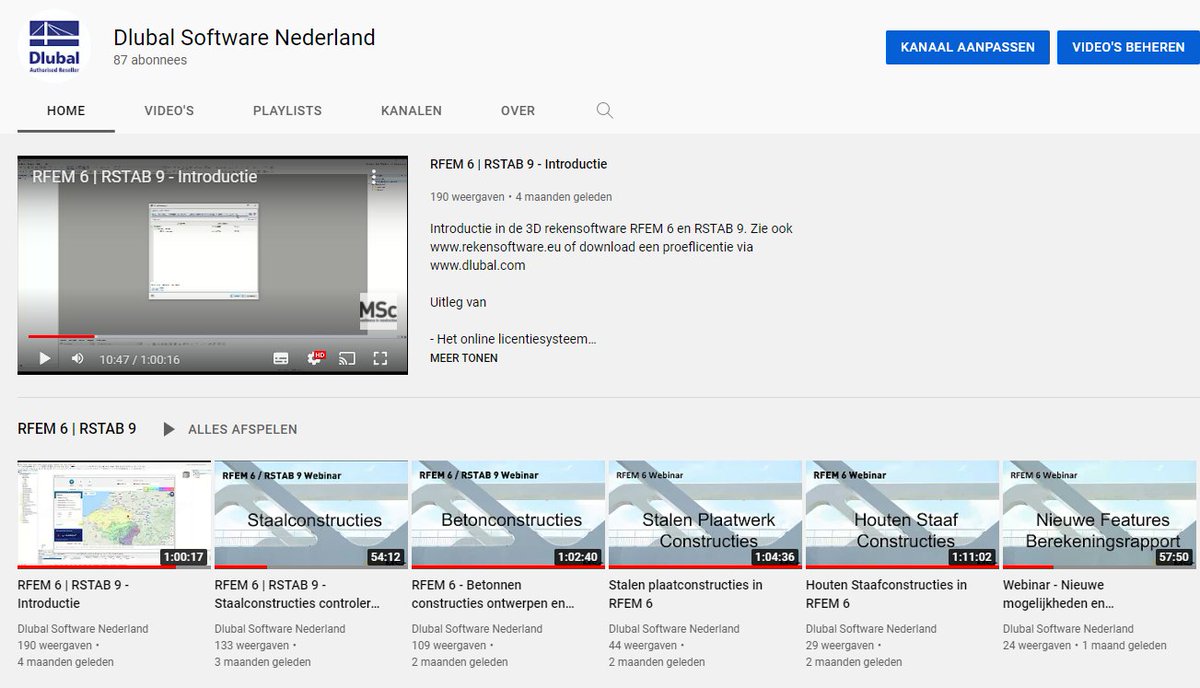Viewport: 1200px width, 688px height.
Task: Click '109 weergaven' under Betonnen constructies video
Action: (447, 645)
